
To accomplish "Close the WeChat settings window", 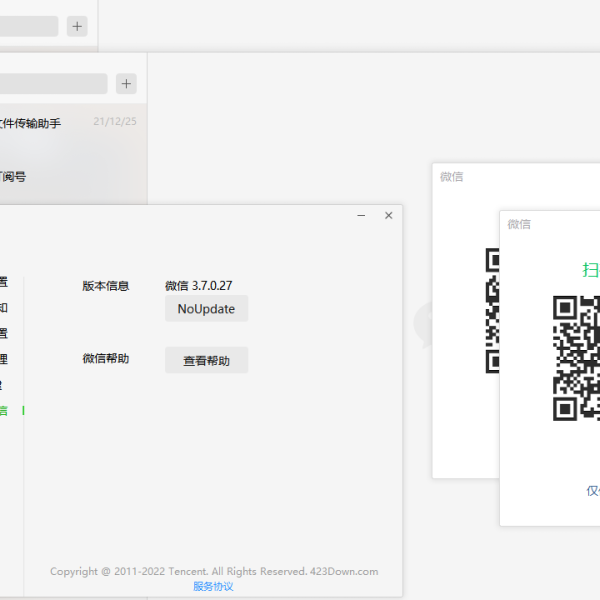I will pos(389,216).
